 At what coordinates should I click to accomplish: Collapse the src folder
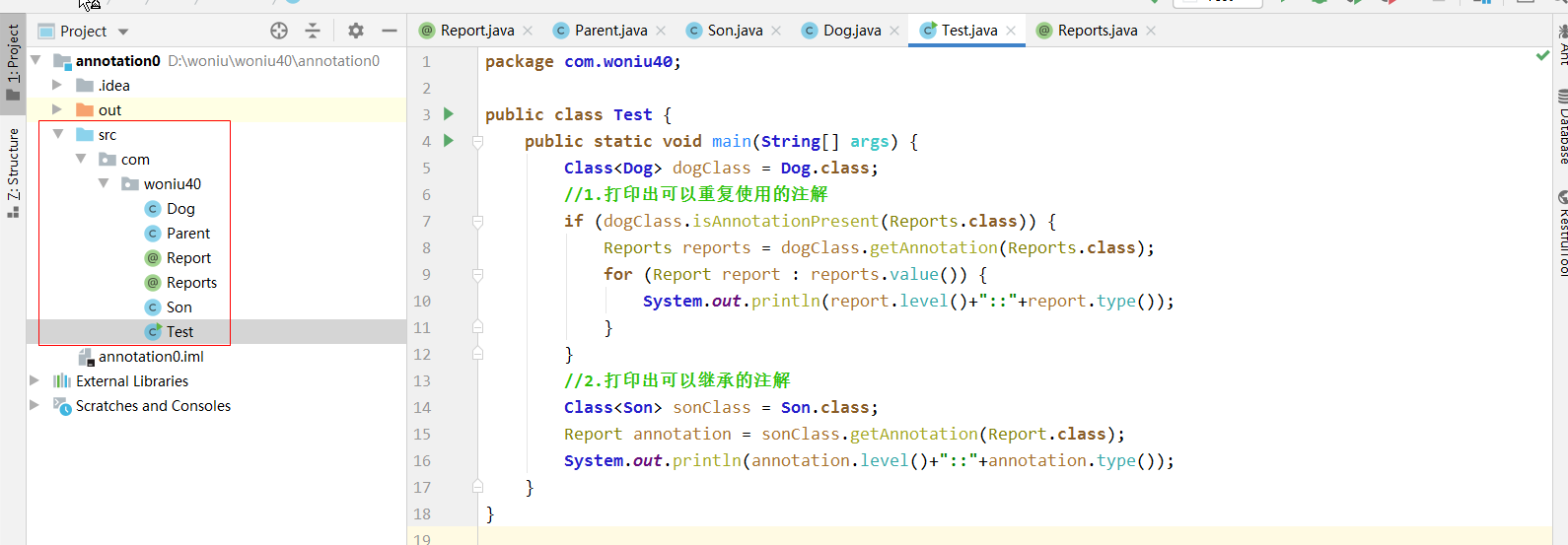point(58,134)
